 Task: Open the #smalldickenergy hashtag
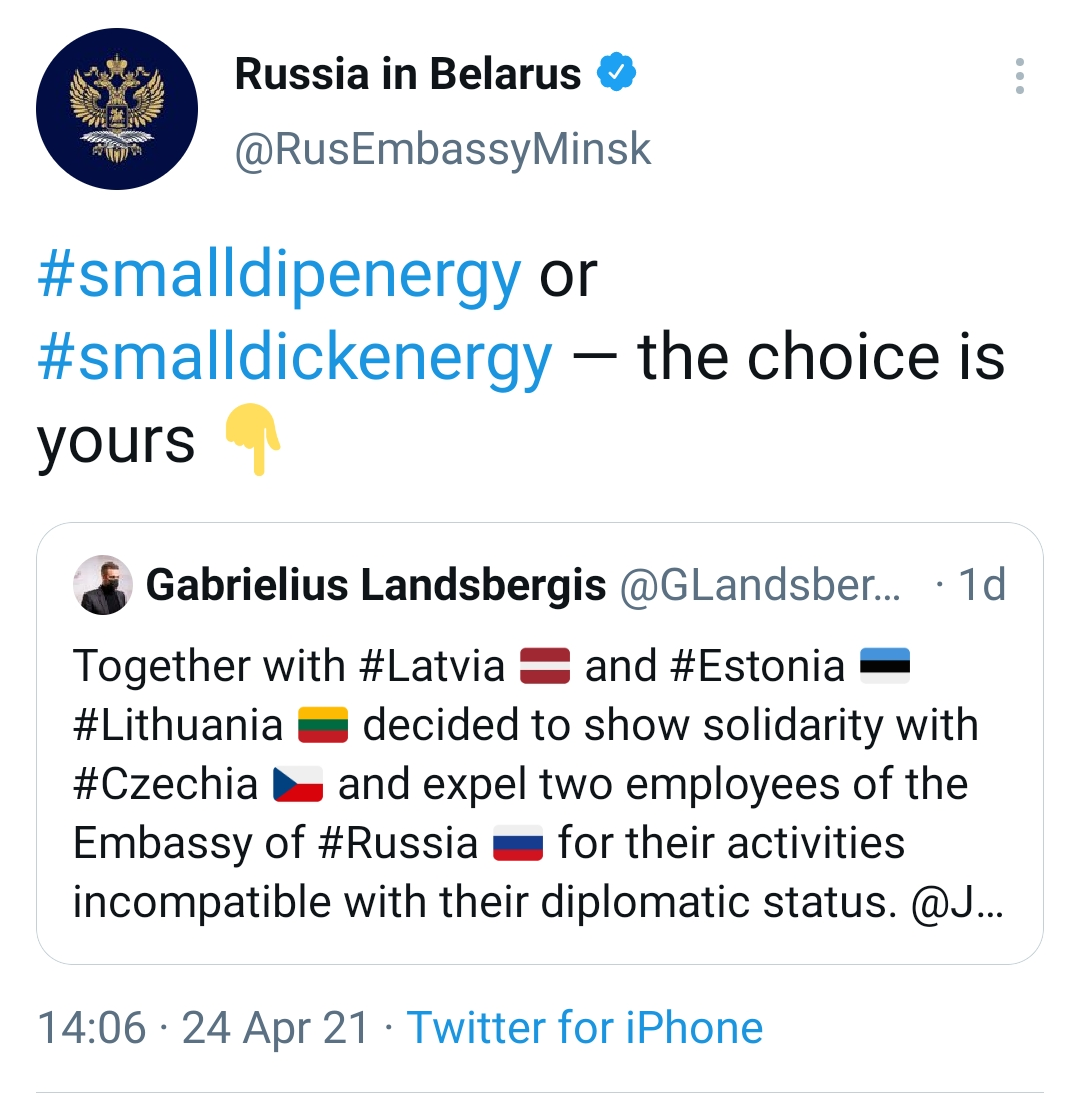294,358
